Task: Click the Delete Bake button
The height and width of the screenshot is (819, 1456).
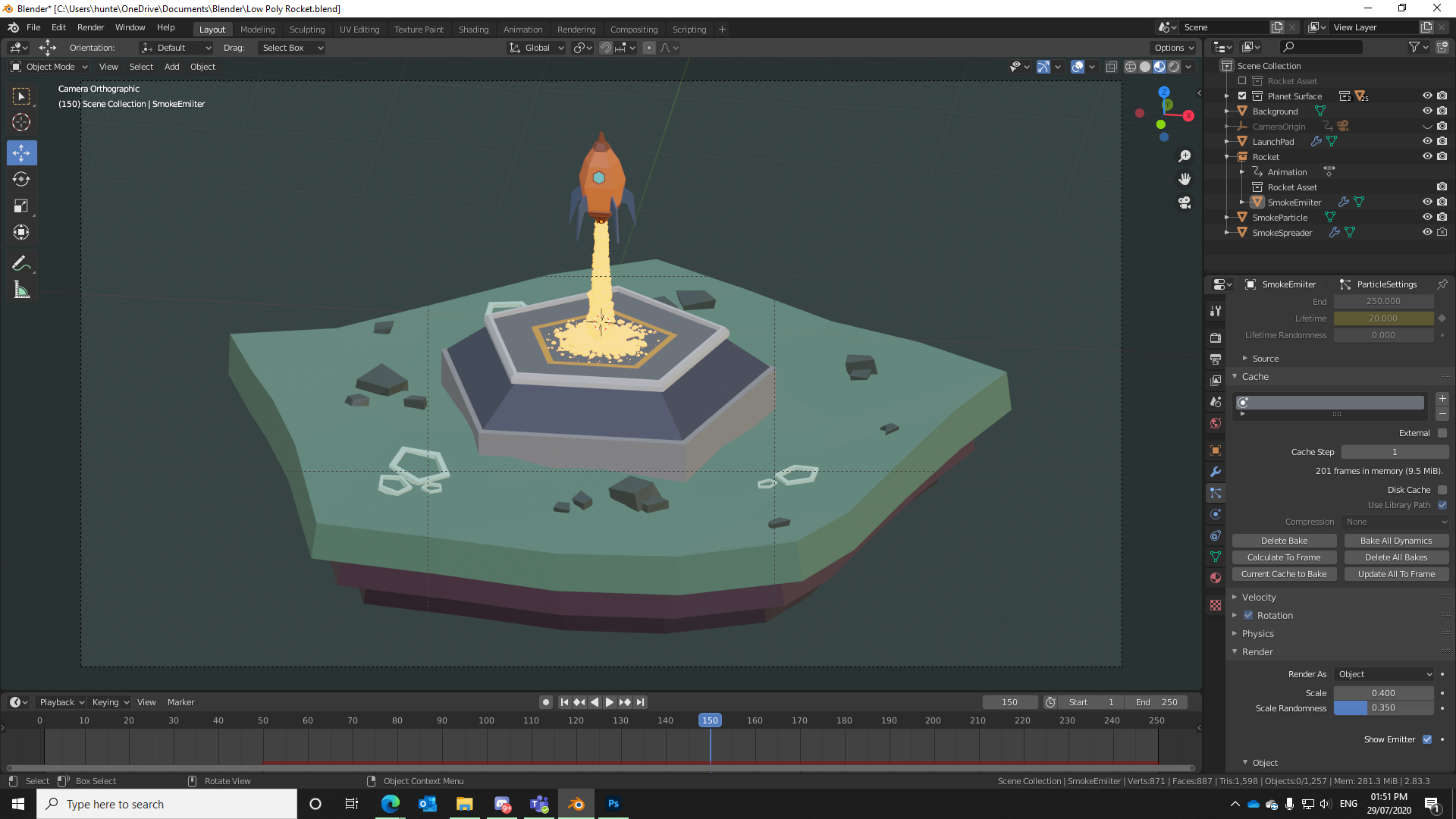Action: (x=1284, y=541)
